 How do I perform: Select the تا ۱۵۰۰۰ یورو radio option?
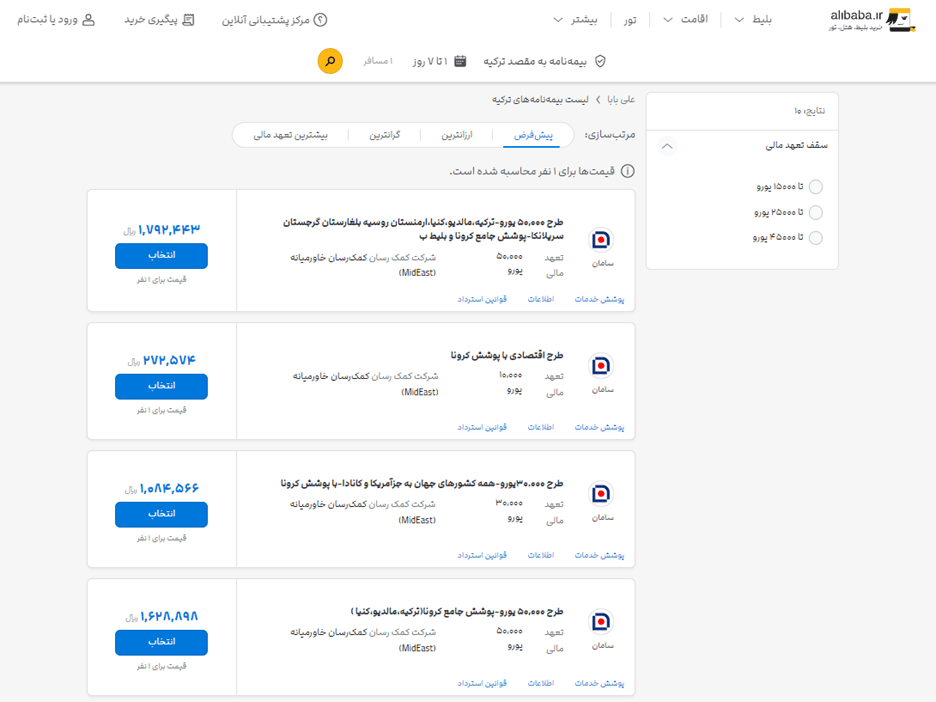(x=816, y=187)
